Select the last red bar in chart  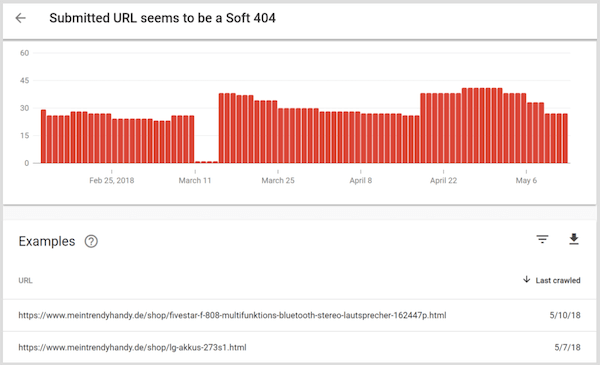(x=565, y=138)
